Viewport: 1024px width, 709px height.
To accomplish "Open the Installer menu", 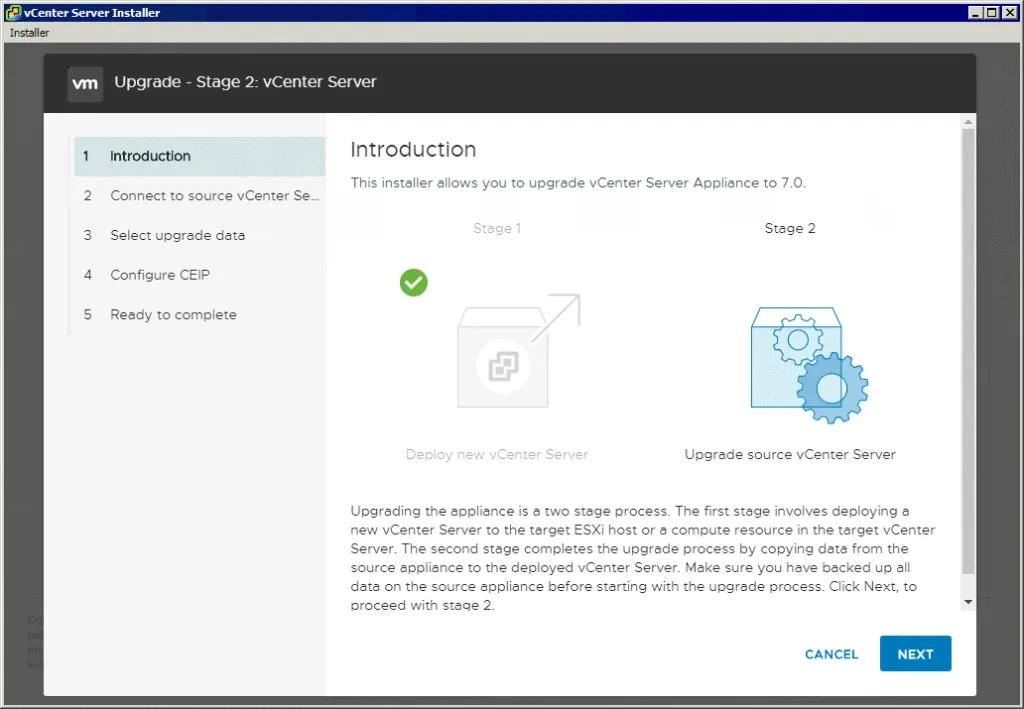I will [x=28, y=32].
